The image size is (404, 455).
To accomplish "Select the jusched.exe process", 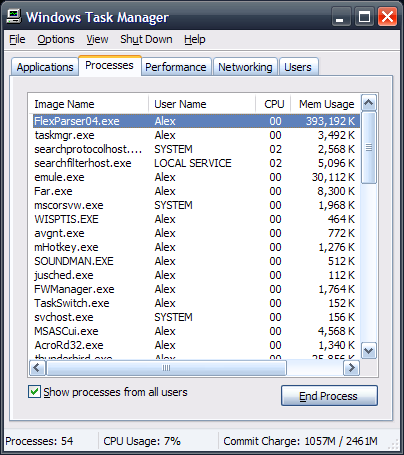I will tap(196, 275).
